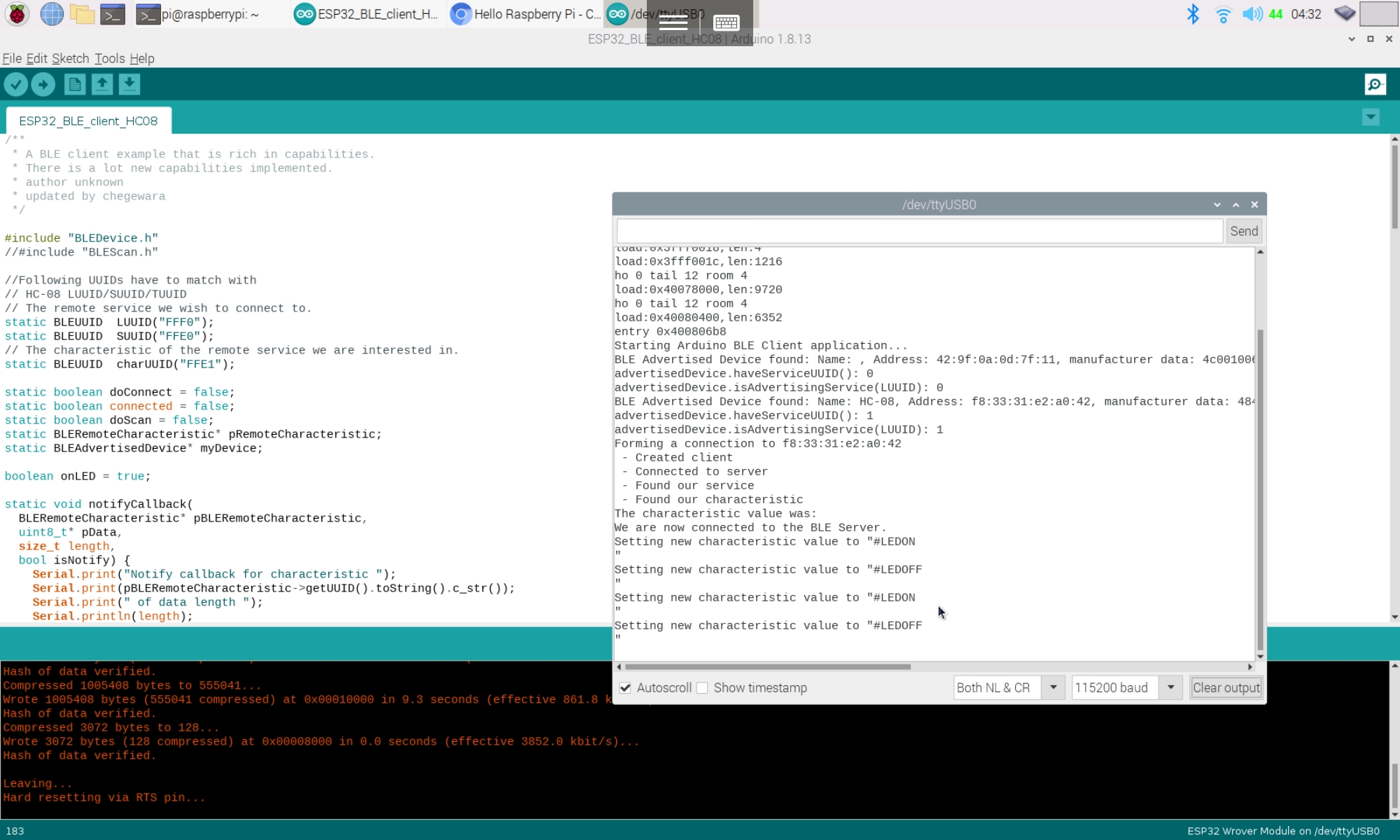Open a sketch via the Open toolbar icon
The image size is (1400, 840).
tap(101, 84)
